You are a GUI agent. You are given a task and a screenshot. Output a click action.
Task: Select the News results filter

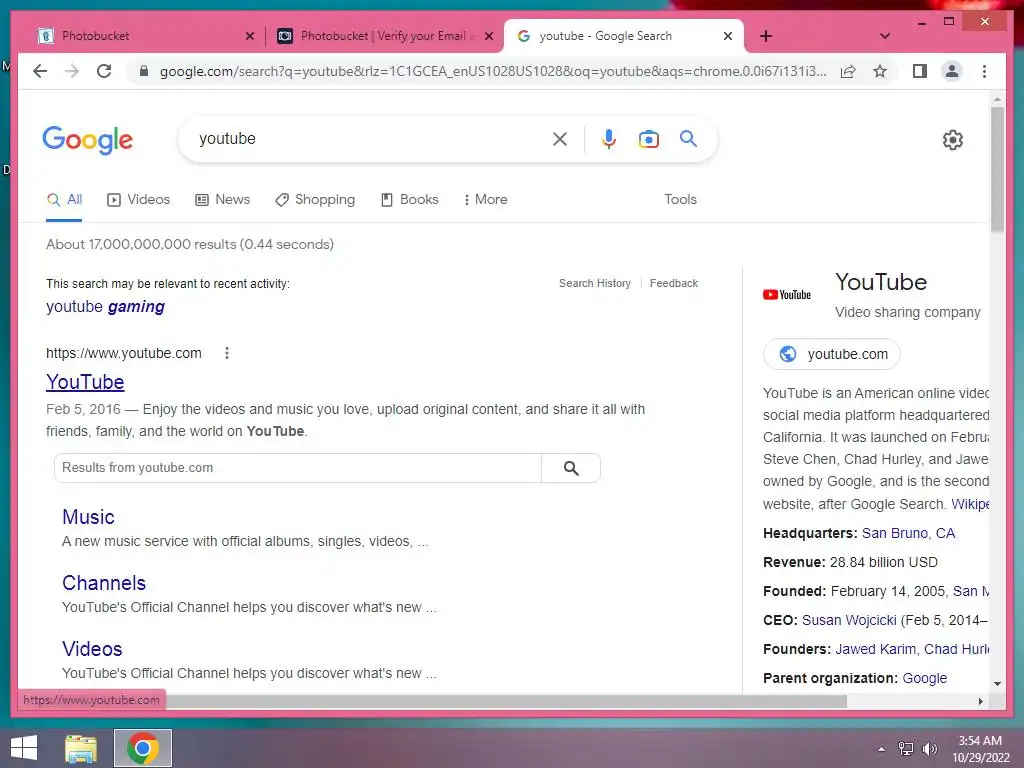point(223,200)
